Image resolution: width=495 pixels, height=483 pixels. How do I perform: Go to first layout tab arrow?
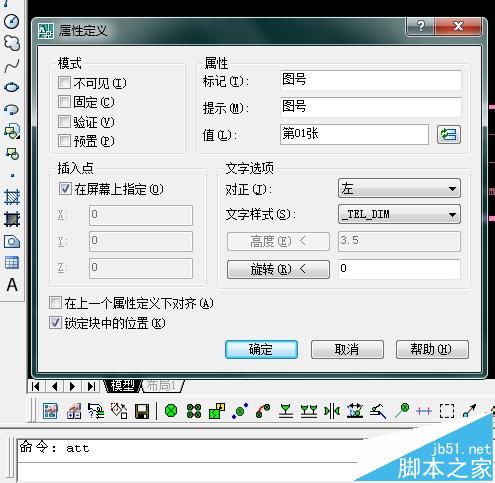click(35, 386)
